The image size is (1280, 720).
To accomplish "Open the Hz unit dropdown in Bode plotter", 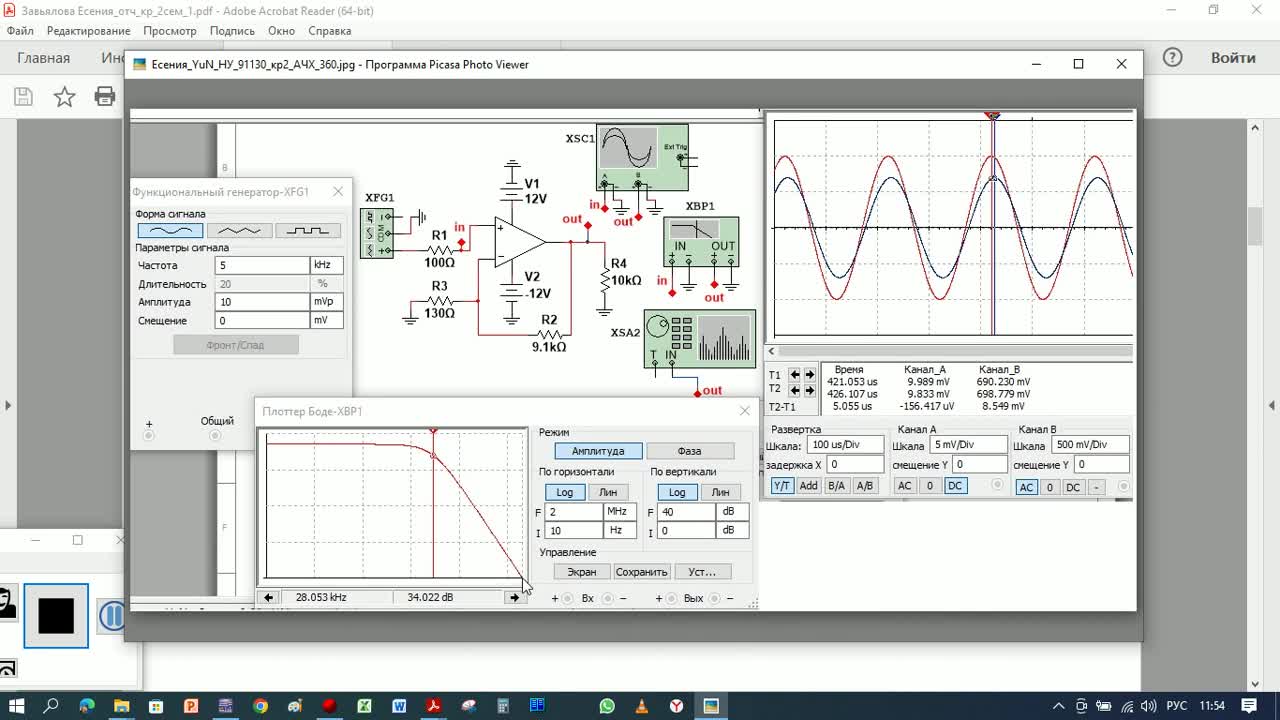I will [x=620, y=530].
